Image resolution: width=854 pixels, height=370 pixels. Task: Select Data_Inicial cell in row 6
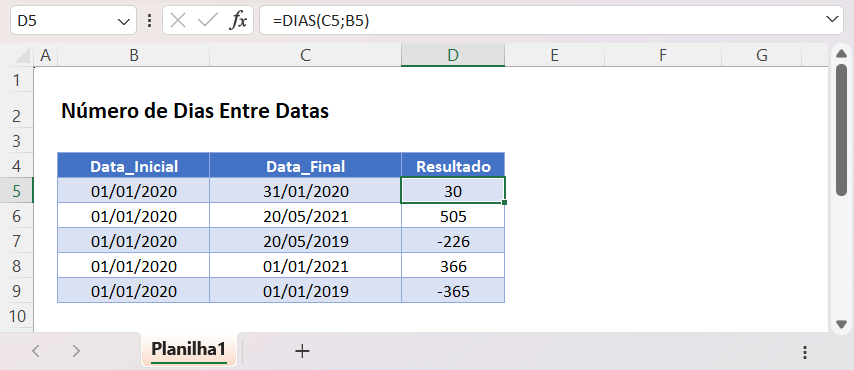[133, 216]
